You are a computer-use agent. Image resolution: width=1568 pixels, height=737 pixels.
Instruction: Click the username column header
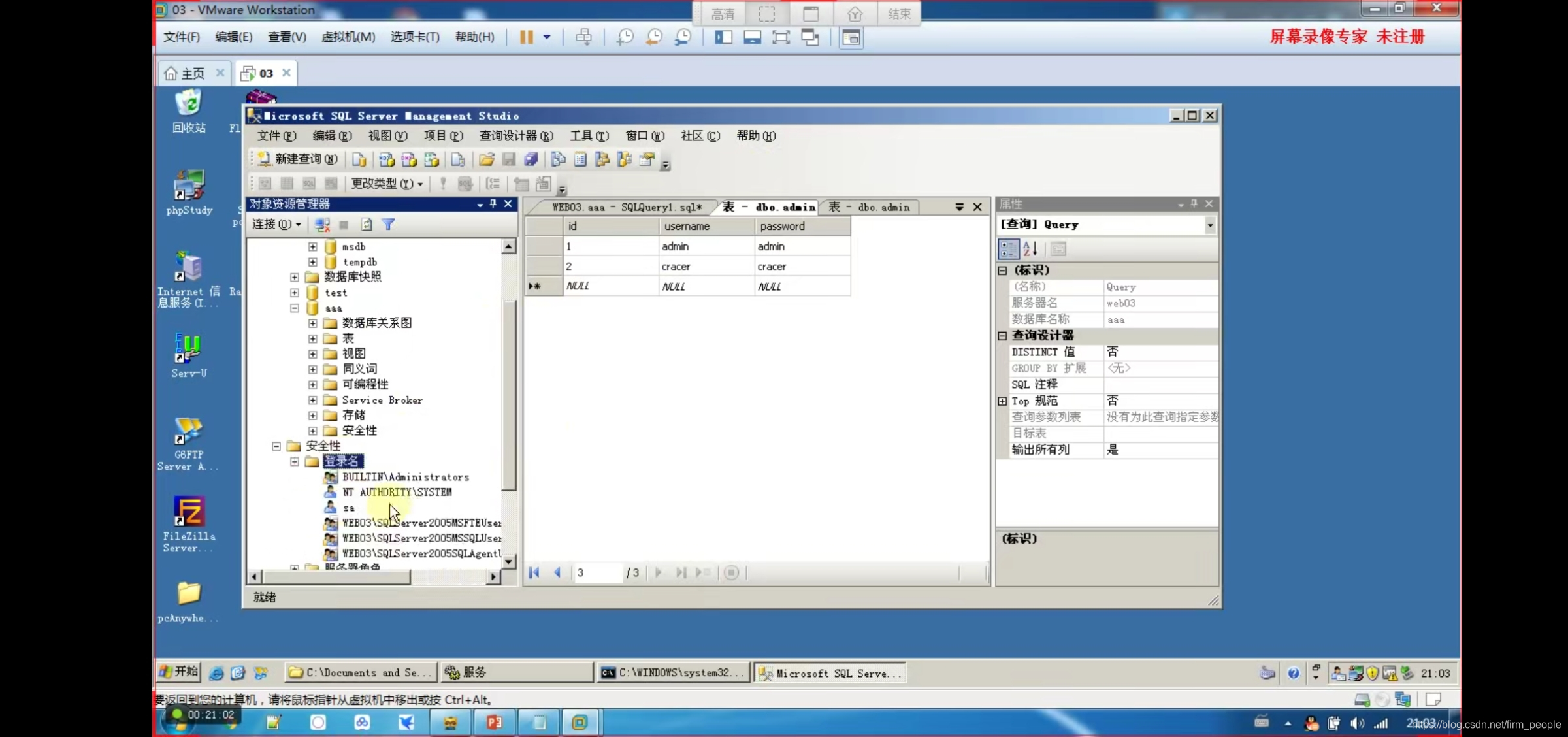(x=706, y=226)
